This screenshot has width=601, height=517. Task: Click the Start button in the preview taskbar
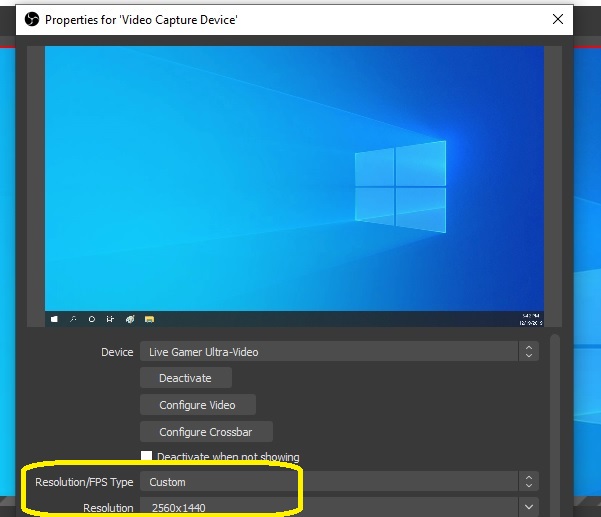coord(54,319)
